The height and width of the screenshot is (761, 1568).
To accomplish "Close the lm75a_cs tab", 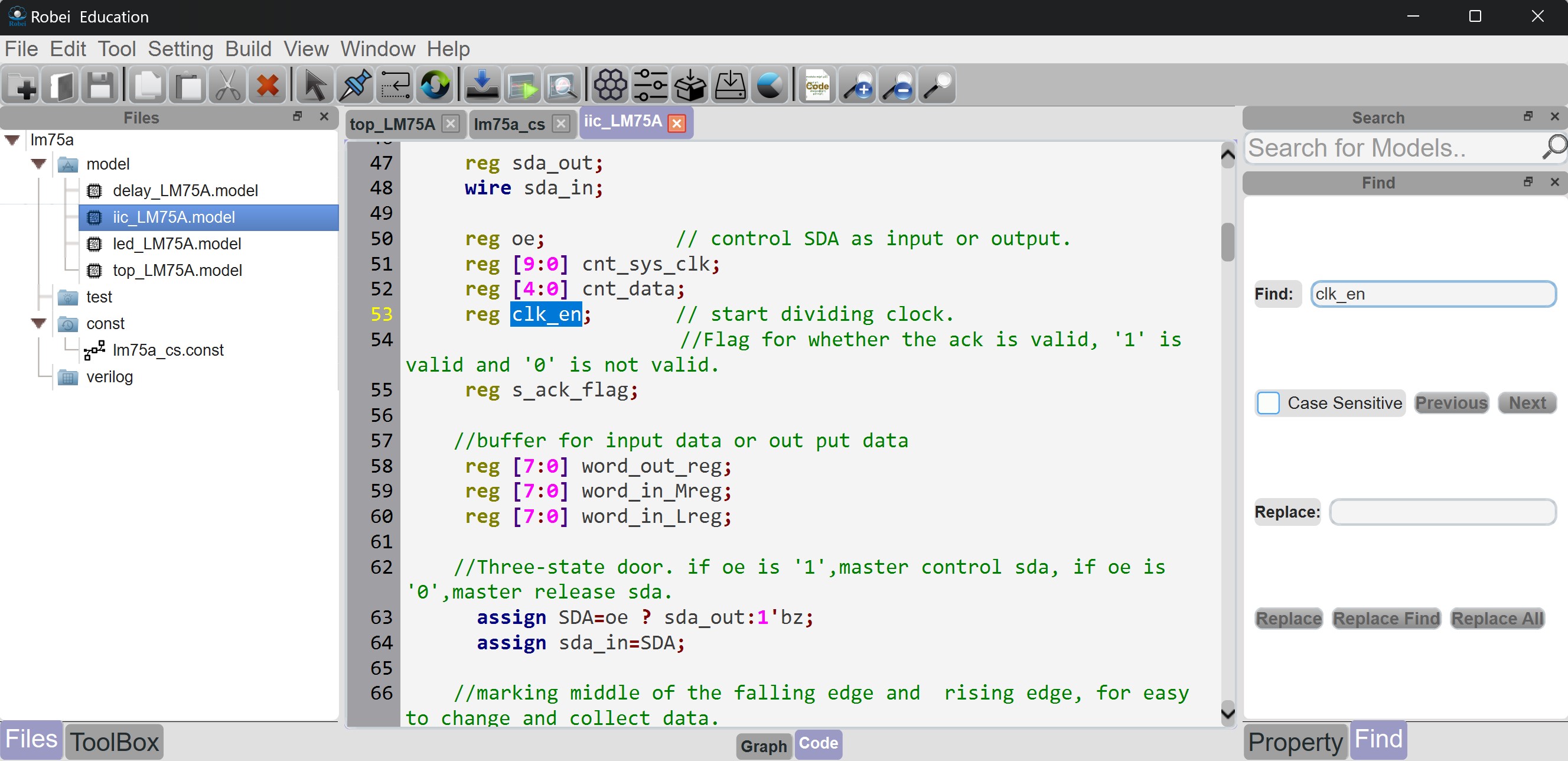I will (x=561, y=124).
